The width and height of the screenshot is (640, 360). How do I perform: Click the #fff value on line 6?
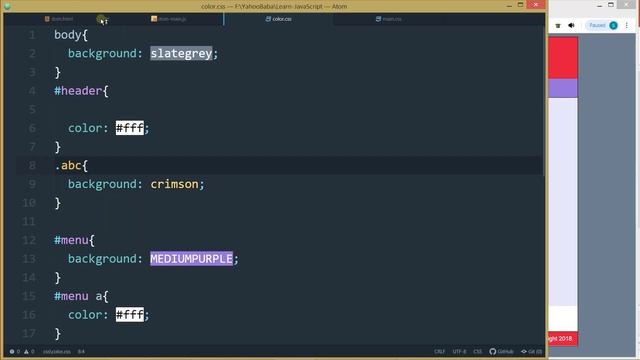point(130,128)
